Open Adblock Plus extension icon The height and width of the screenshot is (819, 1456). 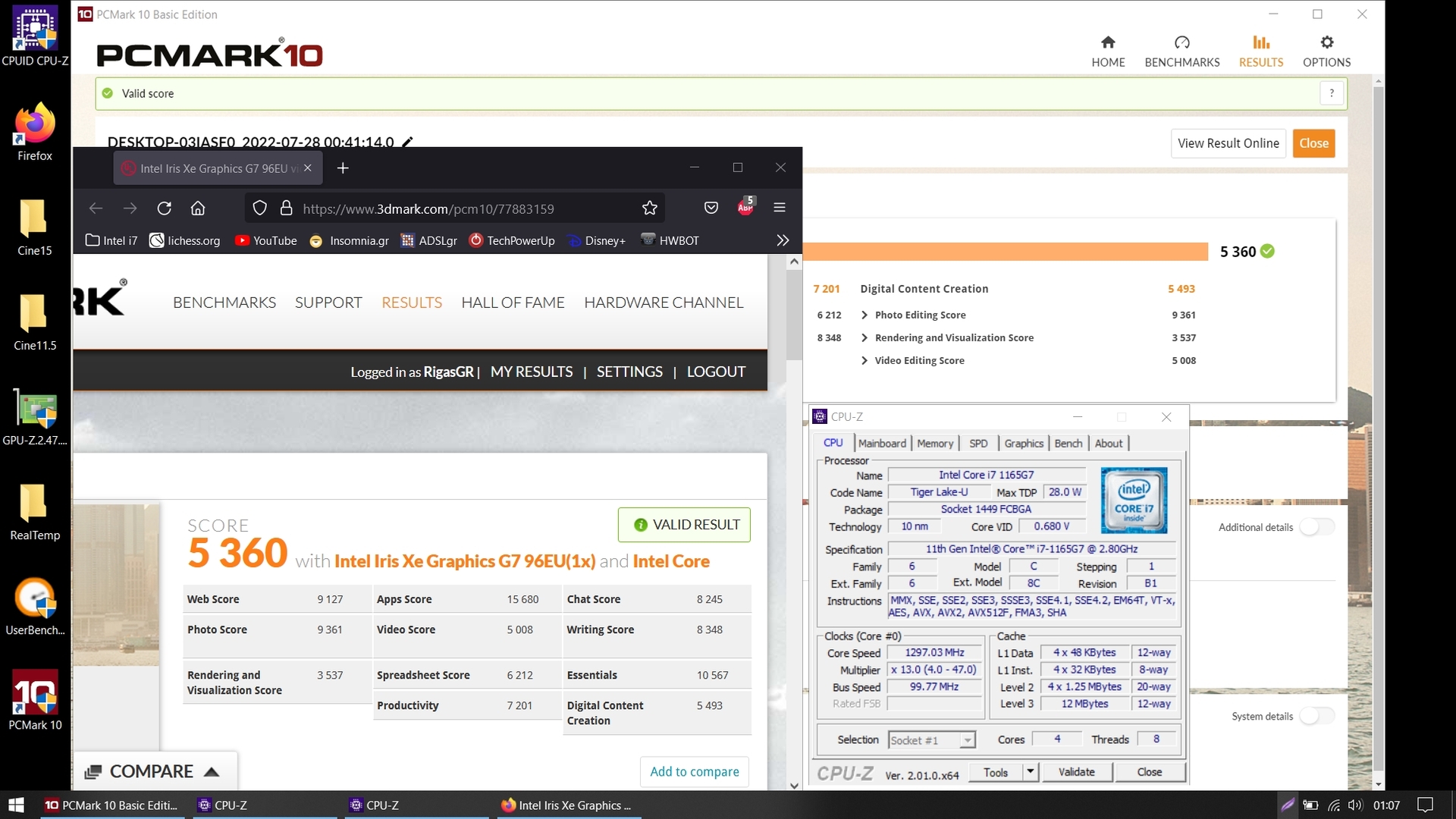745,206
